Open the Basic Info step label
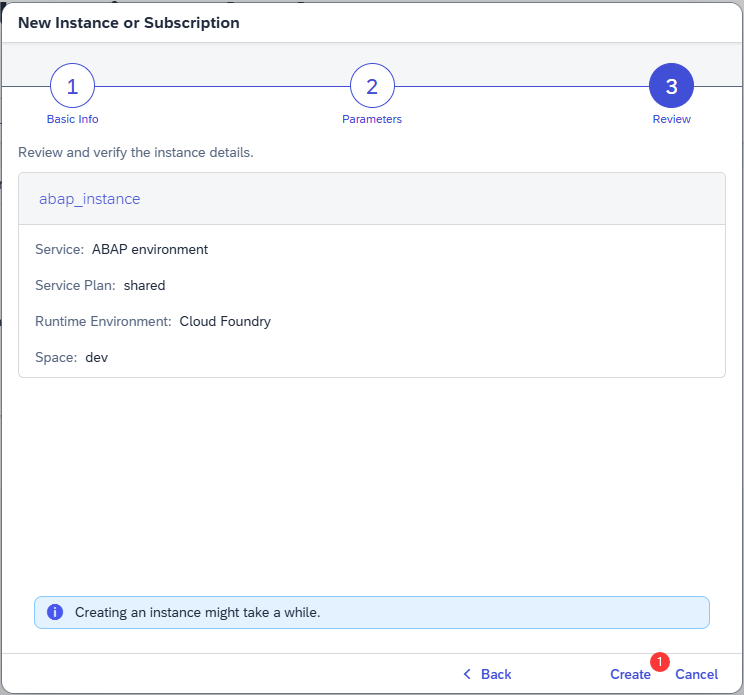Viewport: 744px width, 695px height. (x=73, y=119)
